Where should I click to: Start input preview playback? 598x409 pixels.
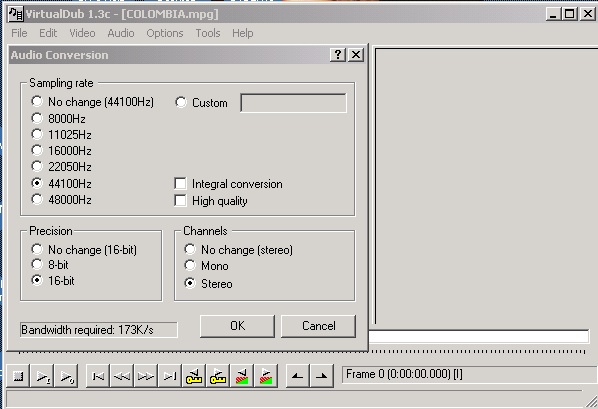click(x=42, y=377)
